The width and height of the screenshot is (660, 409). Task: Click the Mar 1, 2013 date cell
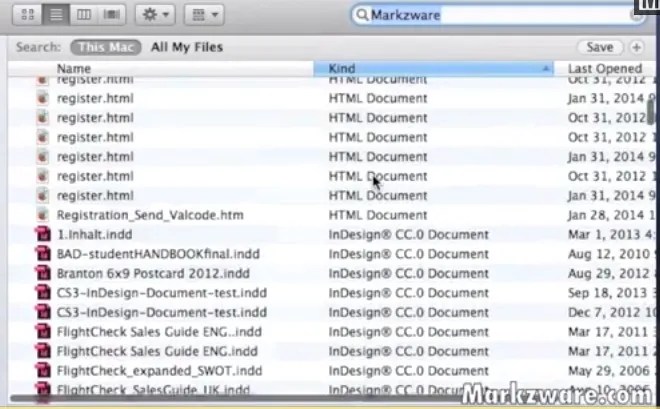pyautogui.click(x=612, y=234)
